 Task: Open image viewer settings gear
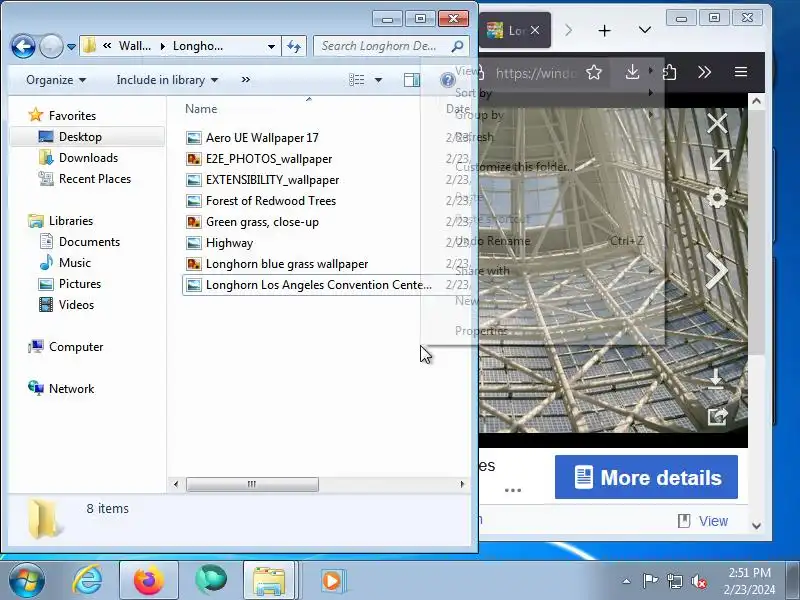[x=717, y=198]
